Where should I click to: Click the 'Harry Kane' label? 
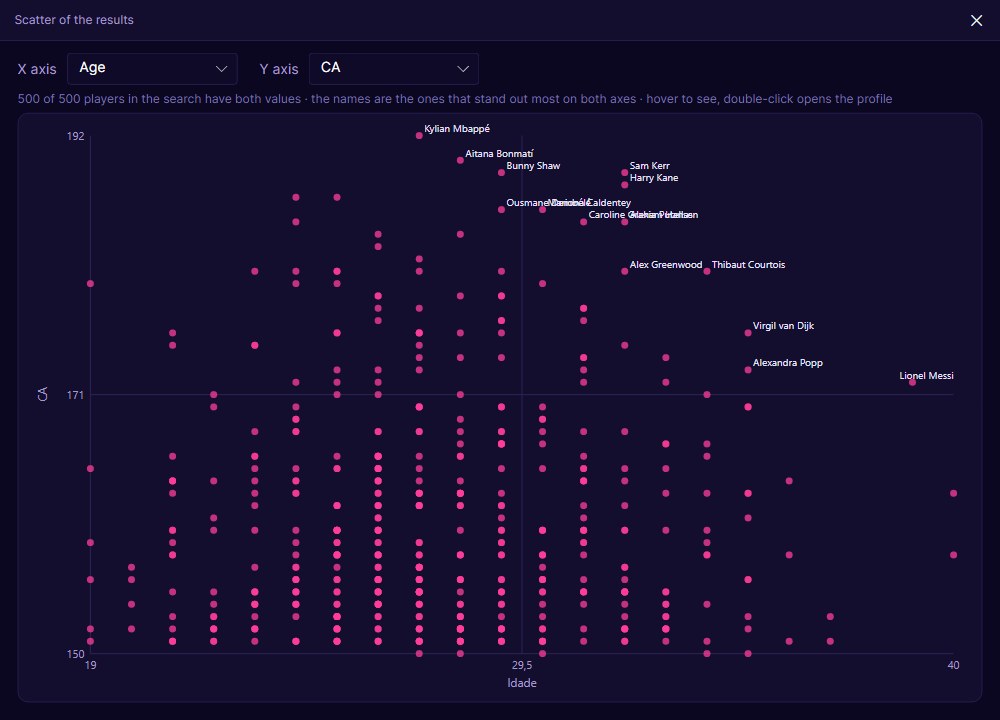pos(654,178)
